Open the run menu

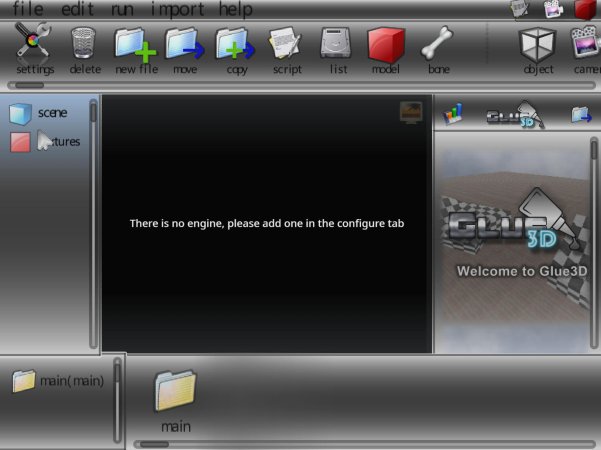tap(122, 9)
